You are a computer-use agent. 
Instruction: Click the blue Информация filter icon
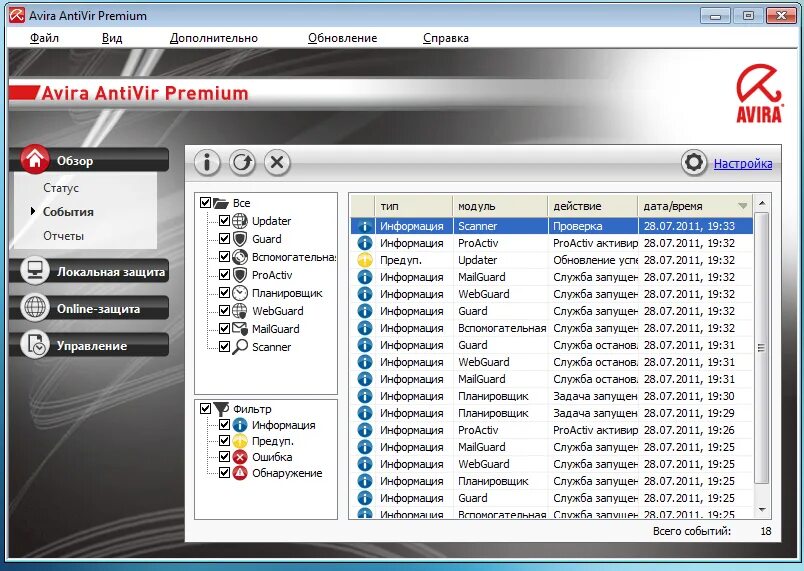(239, 425)
